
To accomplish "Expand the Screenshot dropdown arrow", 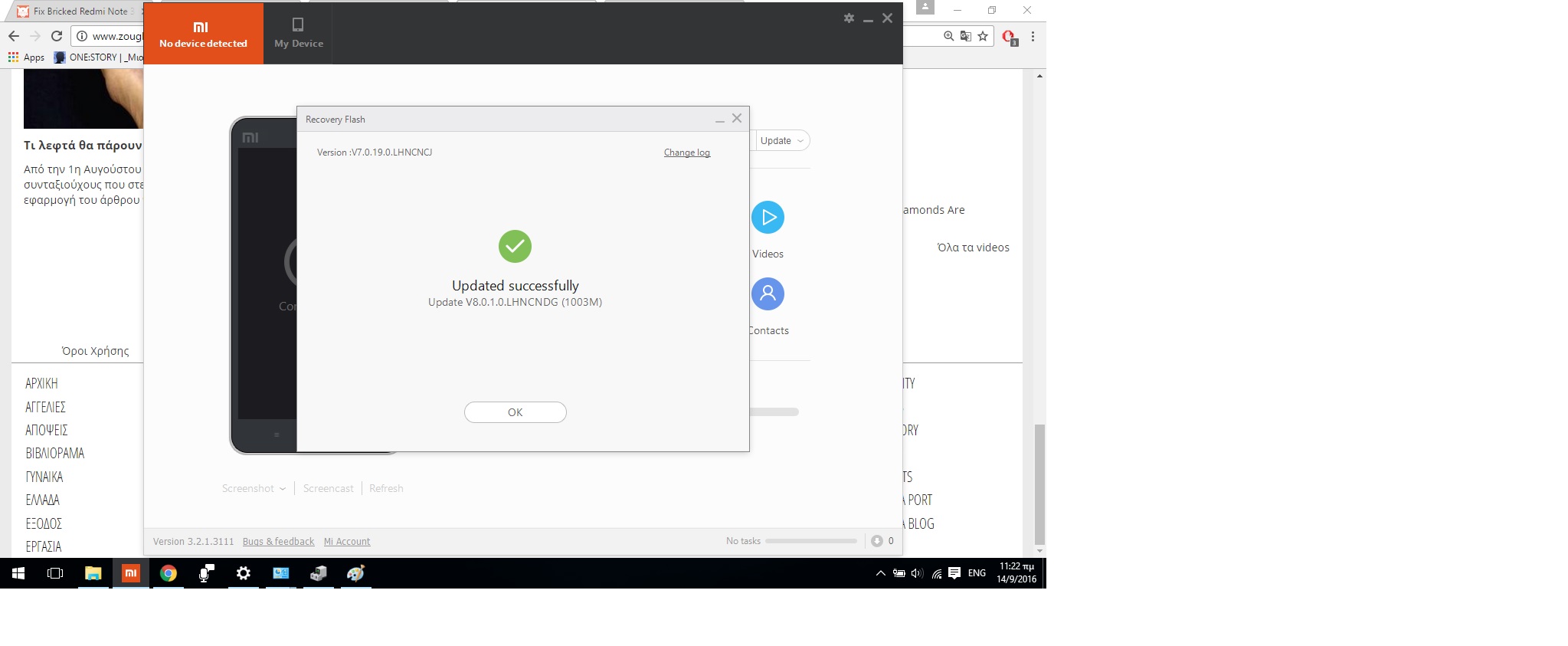I will point(283,489).
